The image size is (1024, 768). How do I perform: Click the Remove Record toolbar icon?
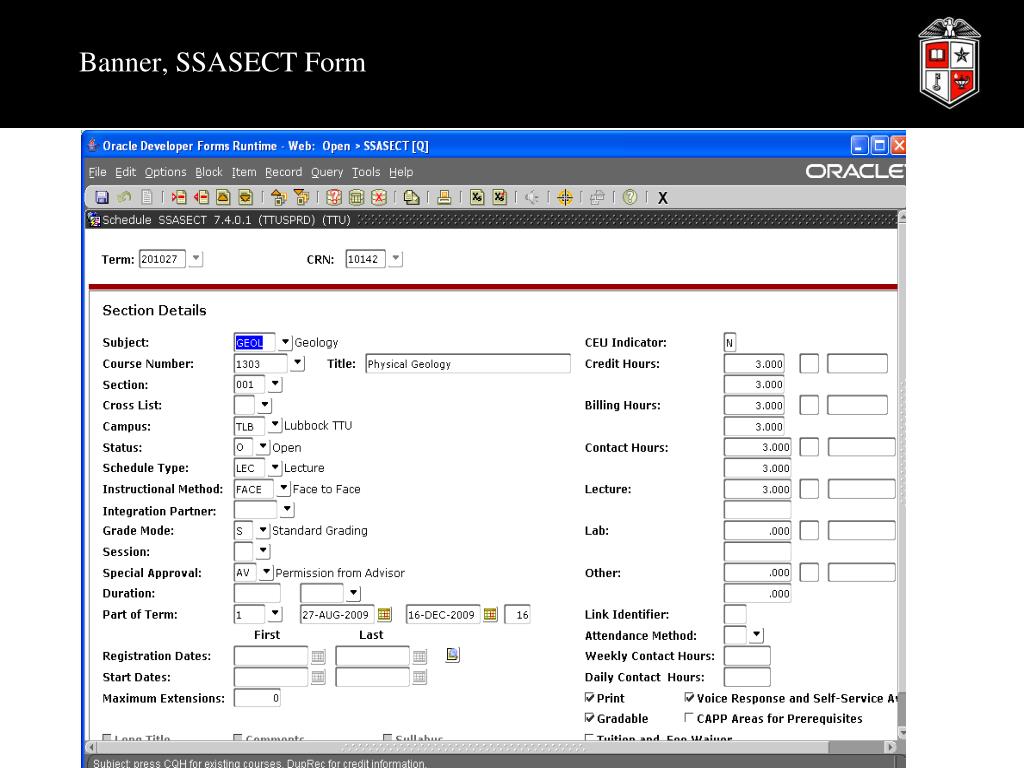(200, 197)
